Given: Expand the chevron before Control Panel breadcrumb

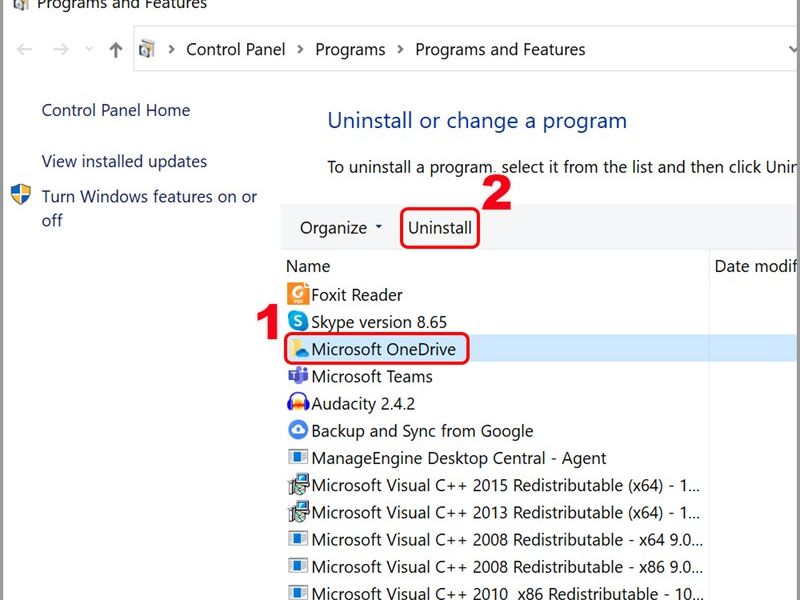Looking at the screenshot, I should pos(171,49).
